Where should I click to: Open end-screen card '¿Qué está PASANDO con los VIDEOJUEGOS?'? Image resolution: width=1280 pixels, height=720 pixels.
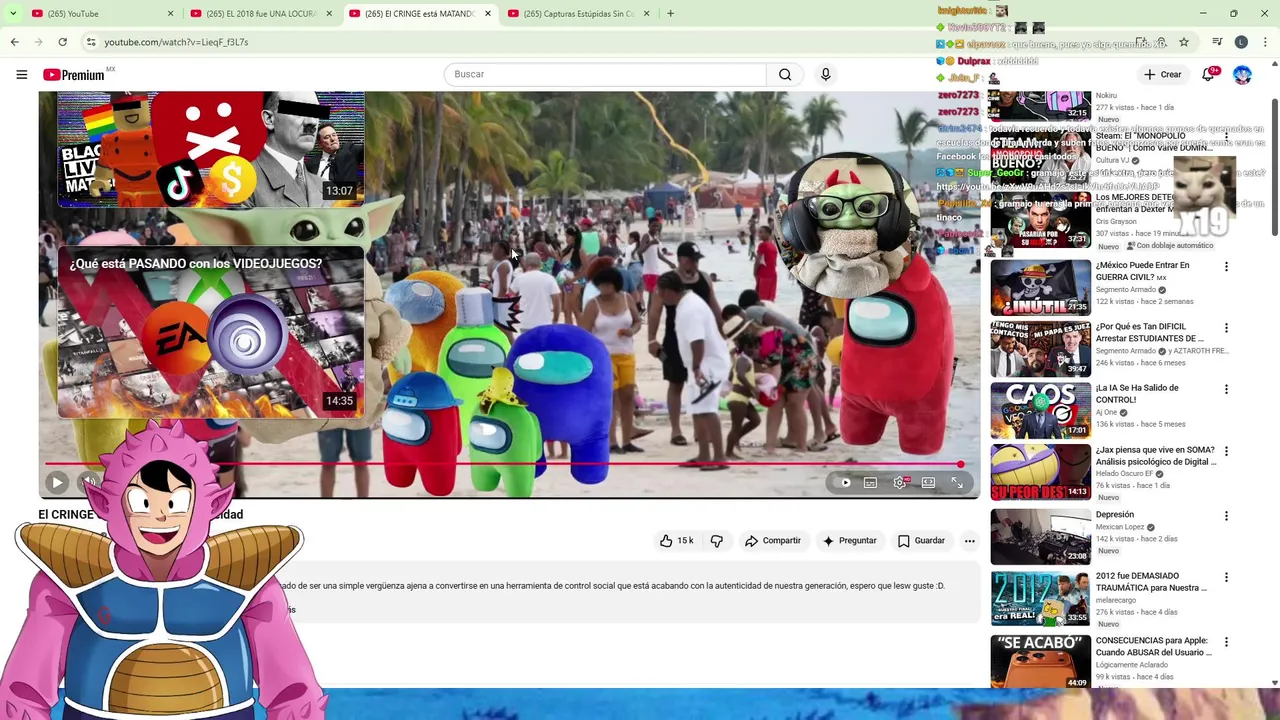click(211, 332)
